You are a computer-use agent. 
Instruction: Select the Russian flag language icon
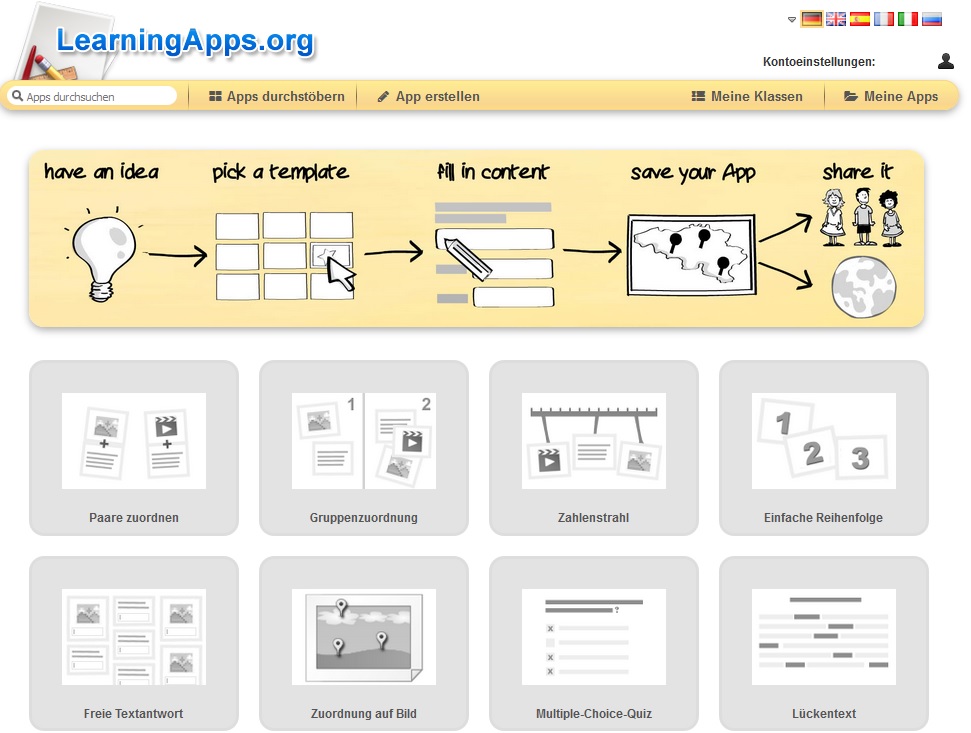click(932, 19)
